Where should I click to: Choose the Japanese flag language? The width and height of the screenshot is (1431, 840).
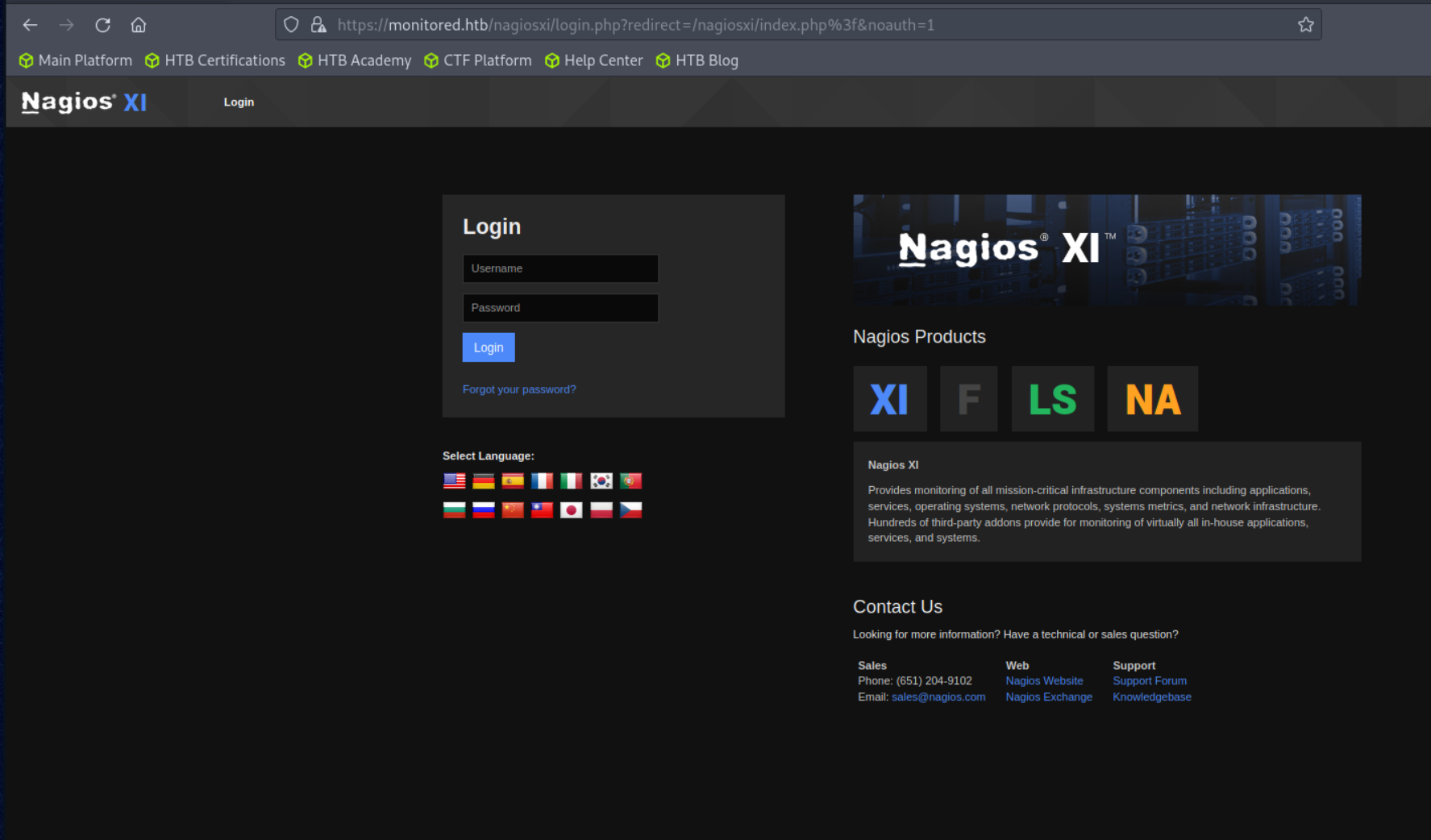click(x=572, y=510)
